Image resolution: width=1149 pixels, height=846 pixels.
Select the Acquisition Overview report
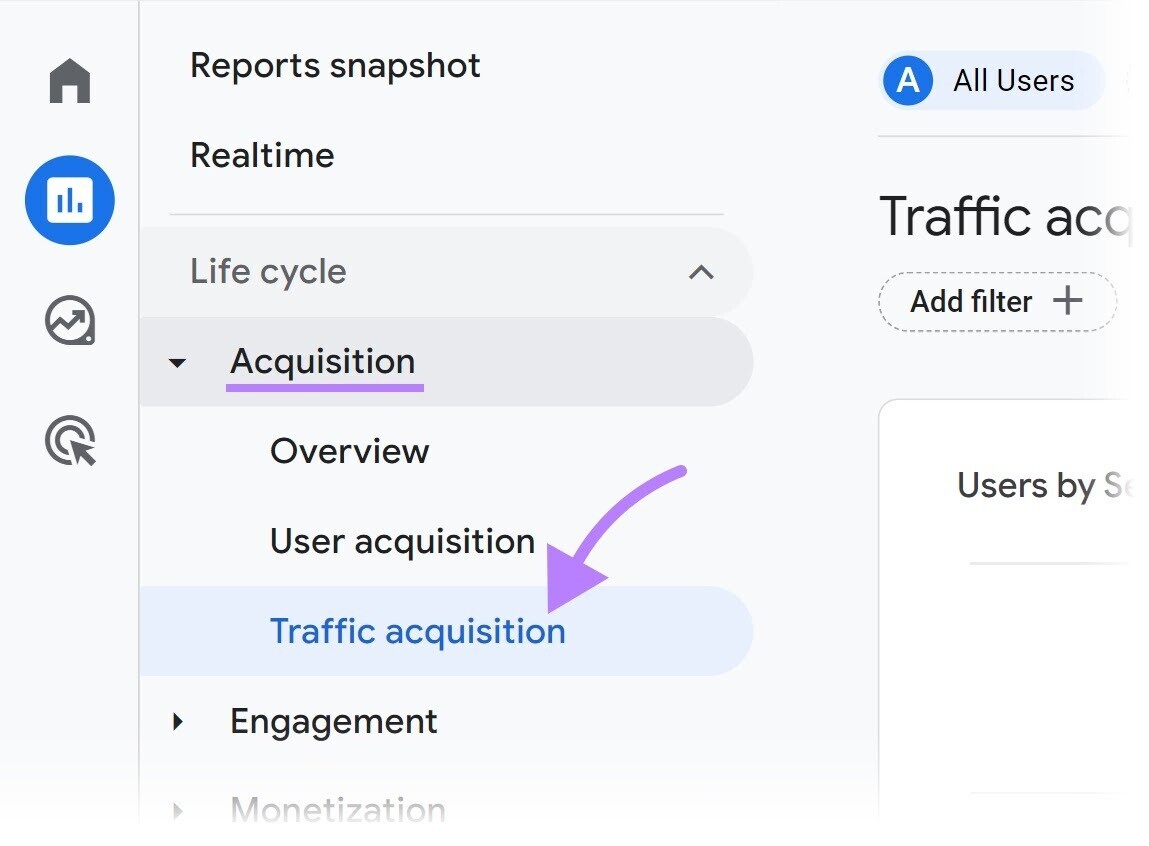tap(348, 451)
